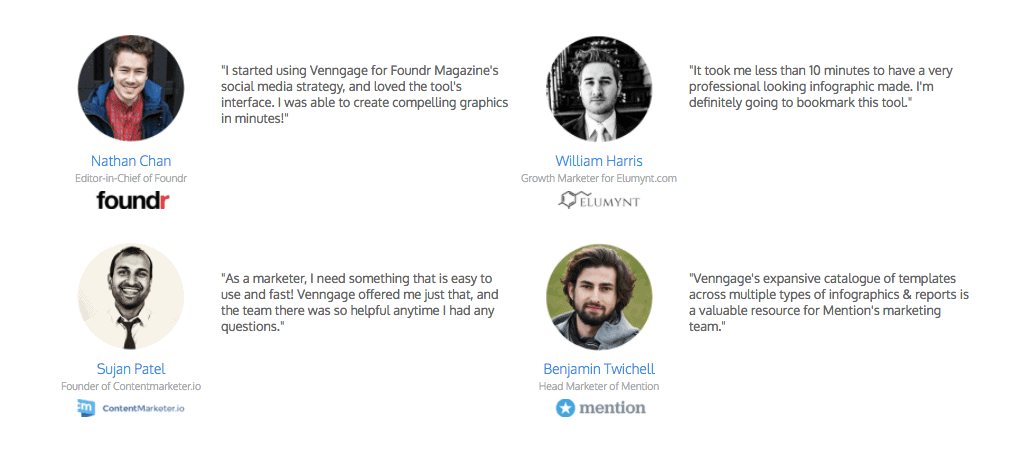The image size is (1029, 460).
Task: Follow the Nathan Chan name link
Action: coord(131,161)
